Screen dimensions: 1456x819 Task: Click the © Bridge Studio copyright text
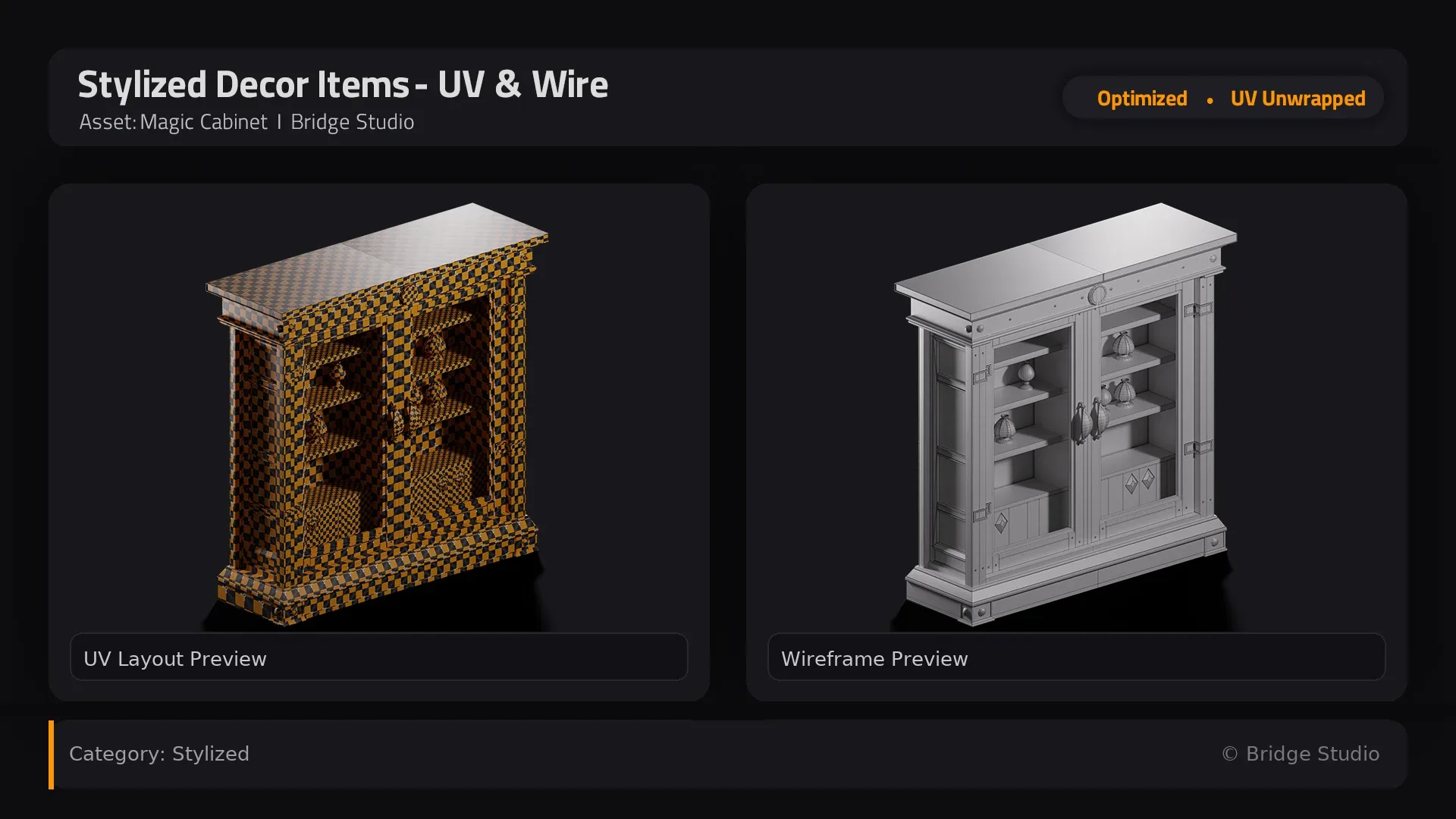pos(1301,754)
